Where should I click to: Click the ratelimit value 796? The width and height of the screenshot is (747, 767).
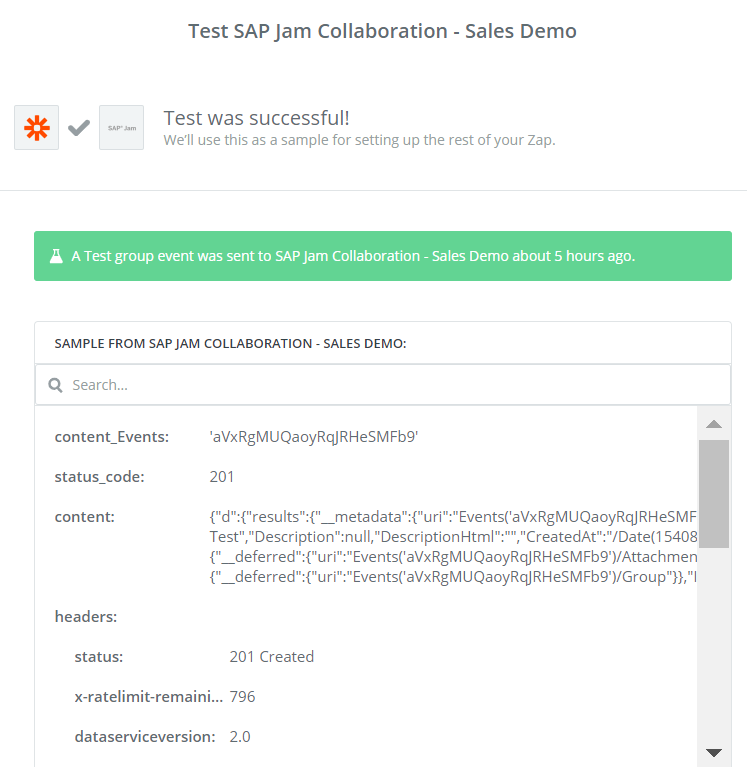[242, 697]
